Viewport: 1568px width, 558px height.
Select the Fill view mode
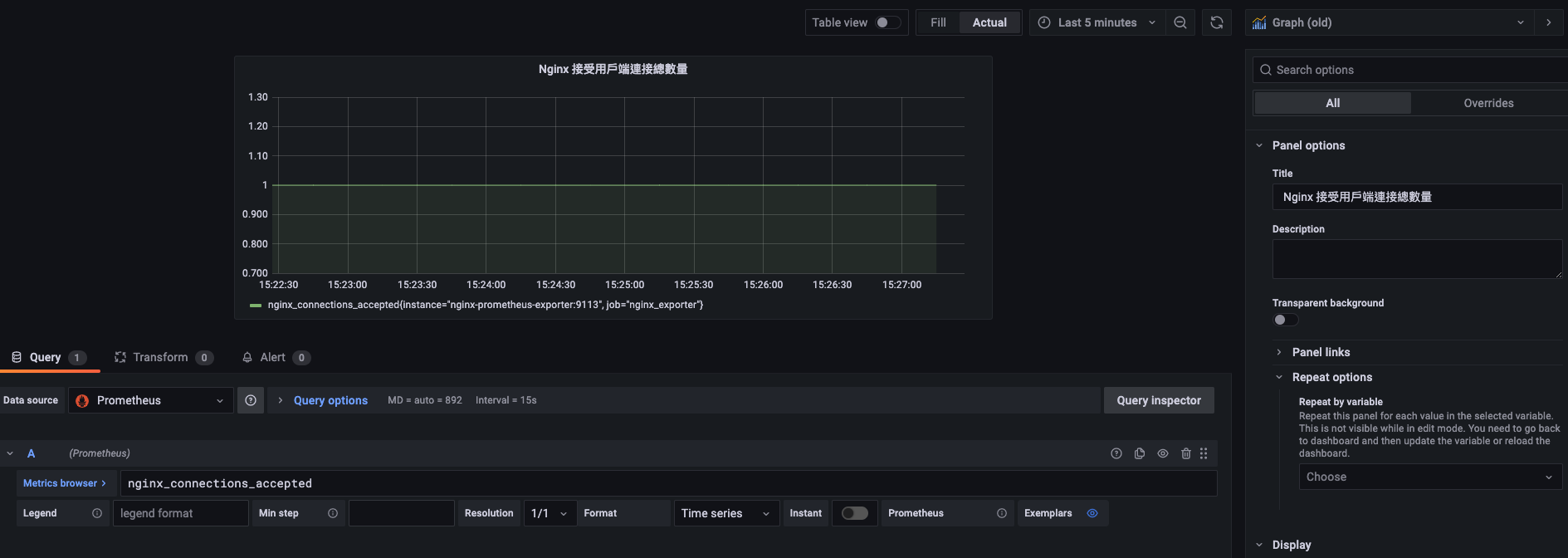click(938, 22)
